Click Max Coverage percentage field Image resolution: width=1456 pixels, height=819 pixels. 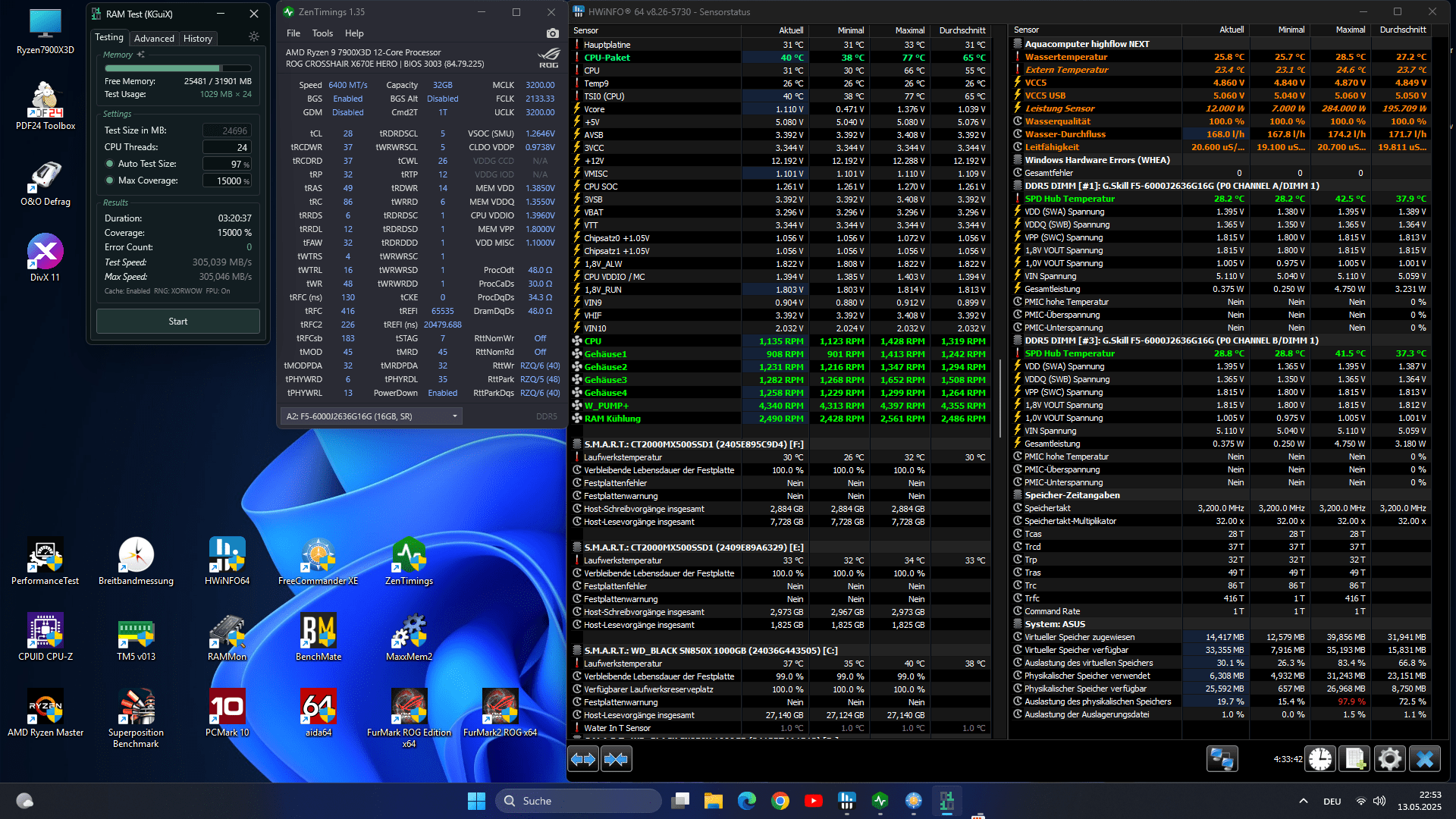pyautogui.click(x=227, y=180)
